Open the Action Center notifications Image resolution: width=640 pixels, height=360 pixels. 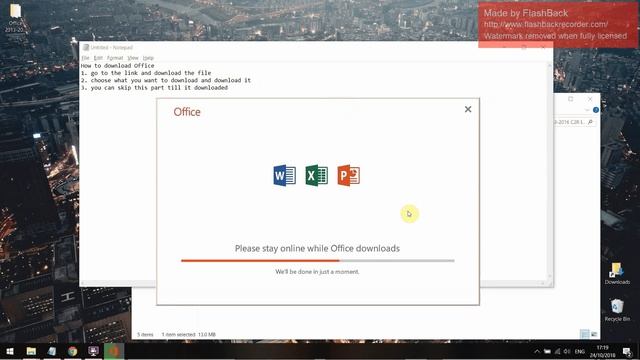(x=627, y=351)
